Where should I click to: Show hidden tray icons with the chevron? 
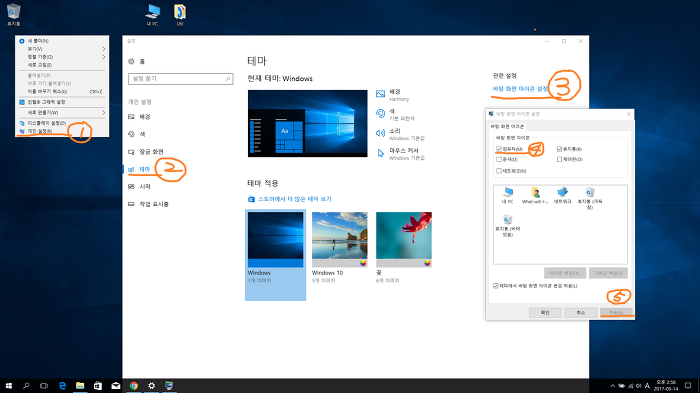(612, 386)
